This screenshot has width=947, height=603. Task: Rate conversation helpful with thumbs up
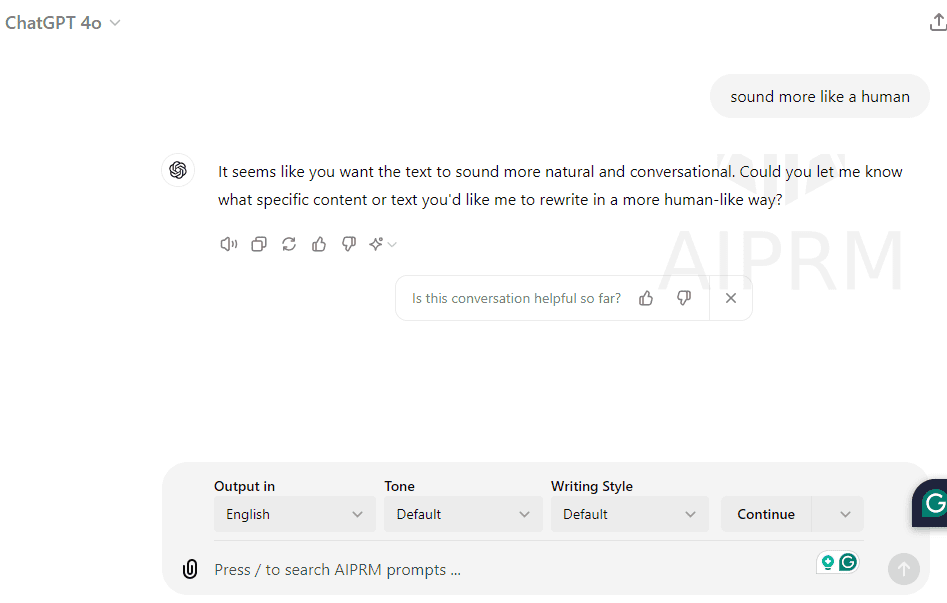coord(646,298)
